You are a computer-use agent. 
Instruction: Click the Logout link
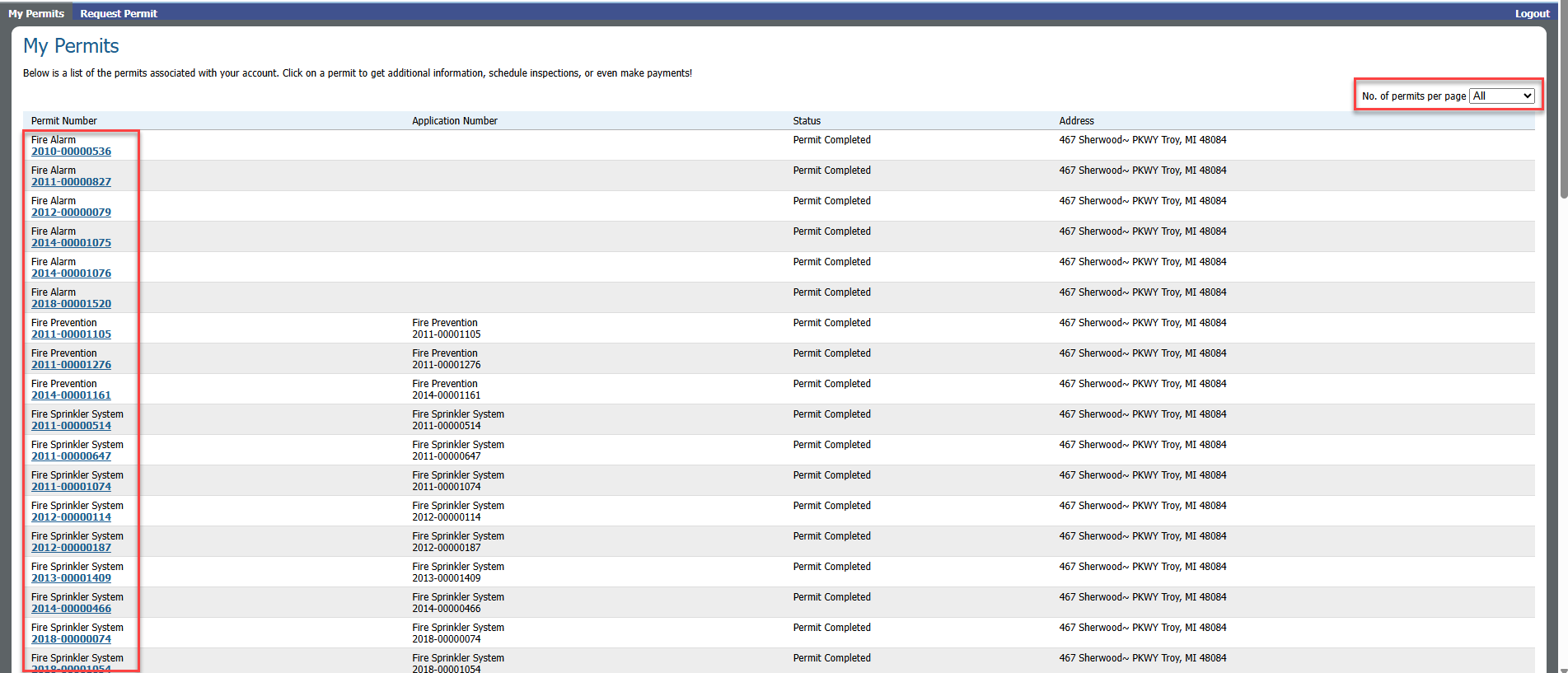click(x=1532, y=13)
